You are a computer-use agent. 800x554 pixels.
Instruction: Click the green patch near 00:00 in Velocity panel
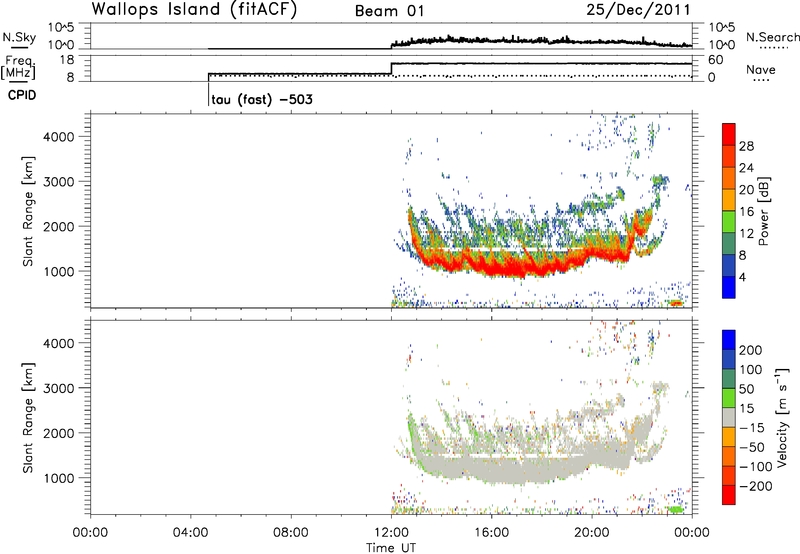click(676, 509)
